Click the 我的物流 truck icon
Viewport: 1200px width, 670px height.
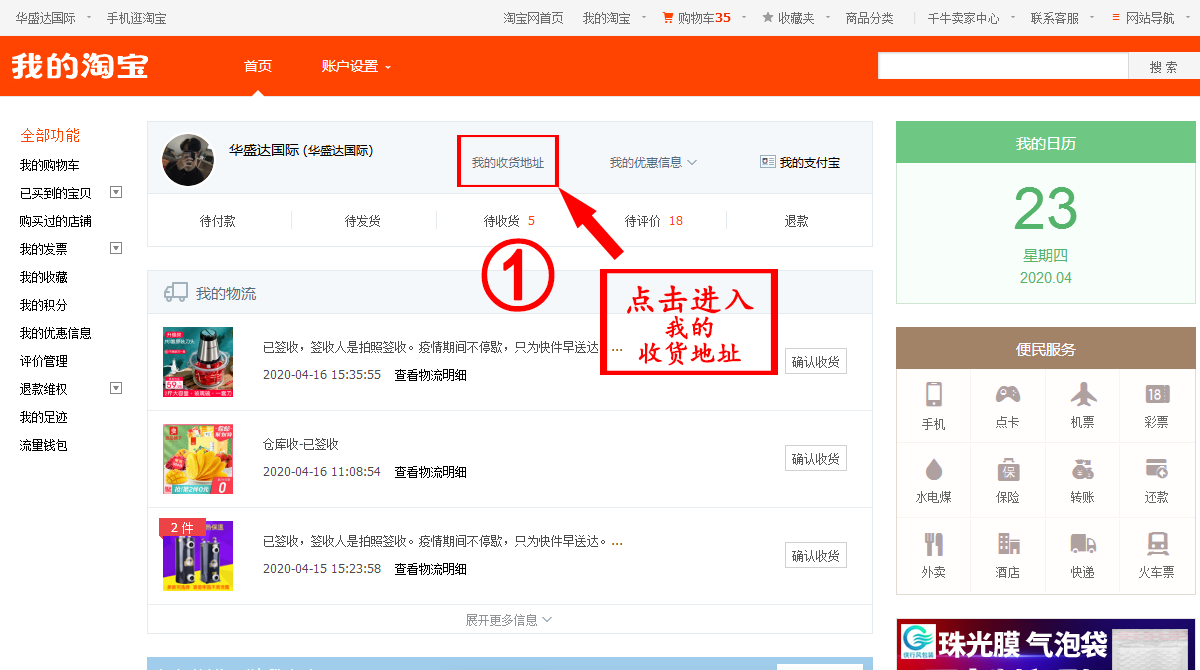click(176, 292)
